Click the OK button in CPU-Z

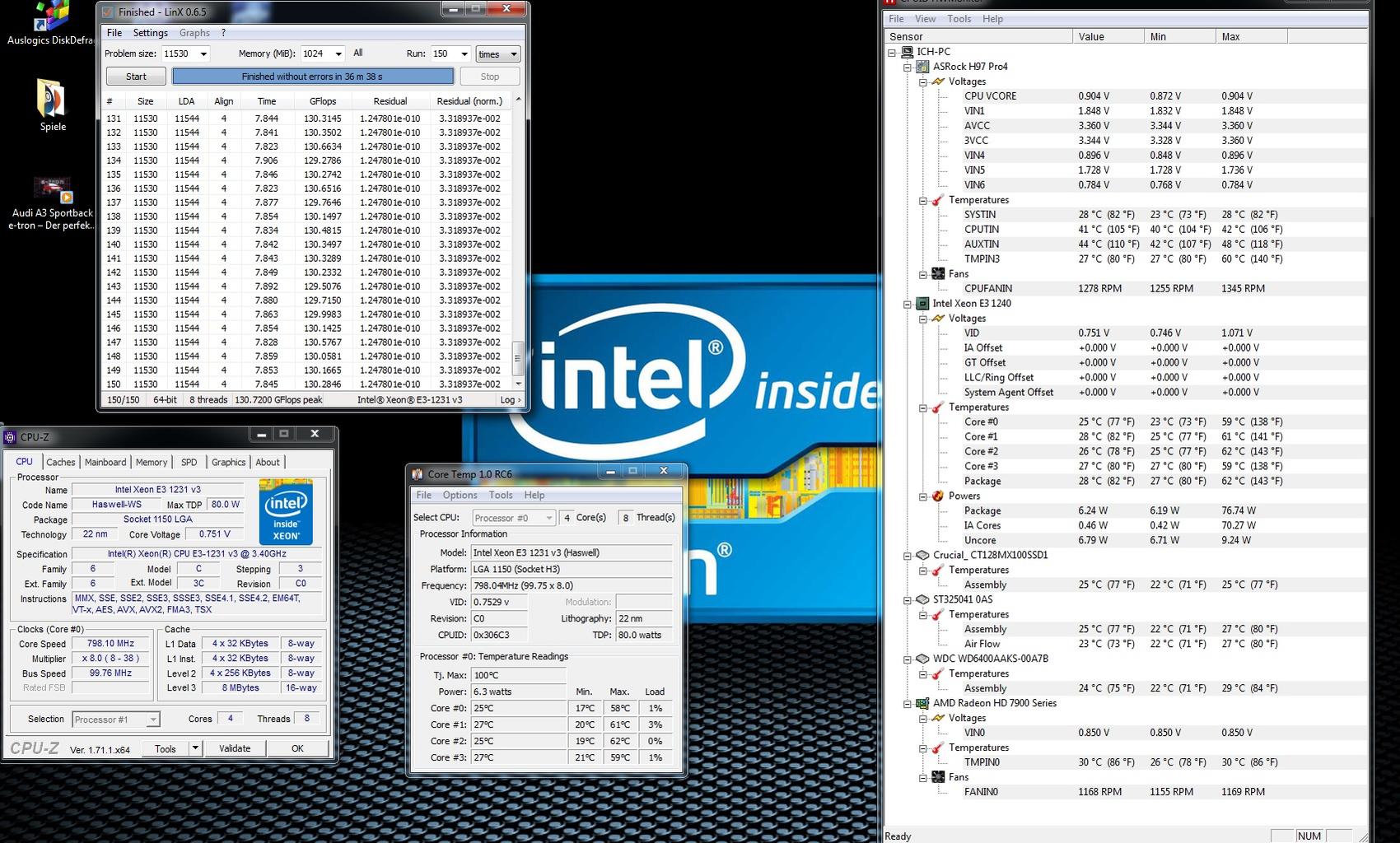pos(297,748)
